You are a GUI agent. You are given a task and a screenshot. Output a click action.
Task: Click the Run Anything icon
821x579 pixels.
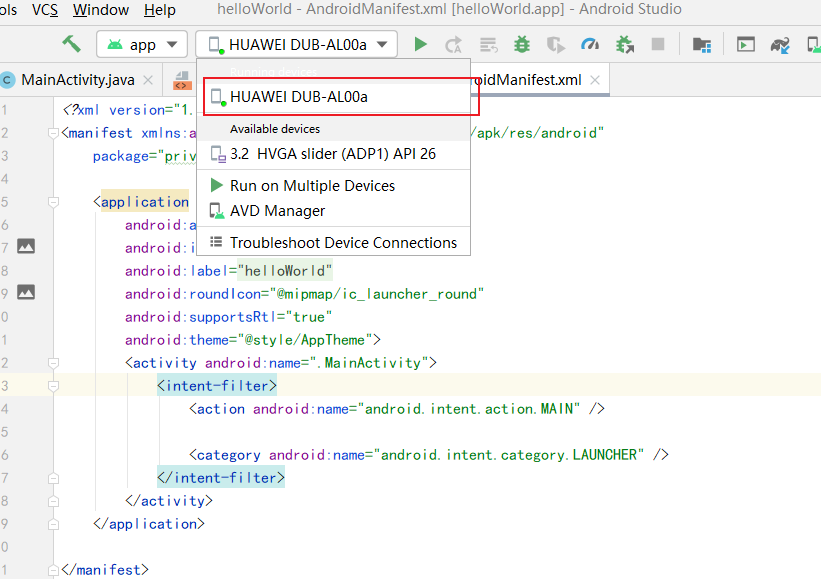(x=746, y=44)
